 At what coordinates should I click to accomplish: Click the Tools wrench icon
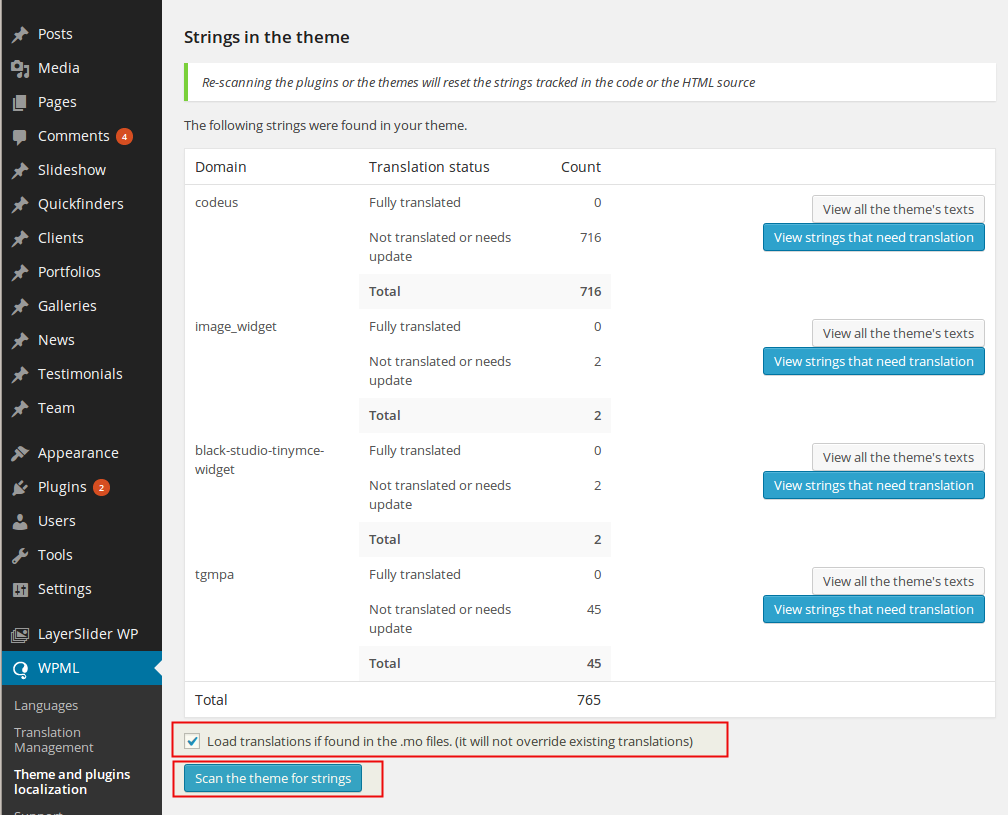pyautogui.click(x=20, y=555)
